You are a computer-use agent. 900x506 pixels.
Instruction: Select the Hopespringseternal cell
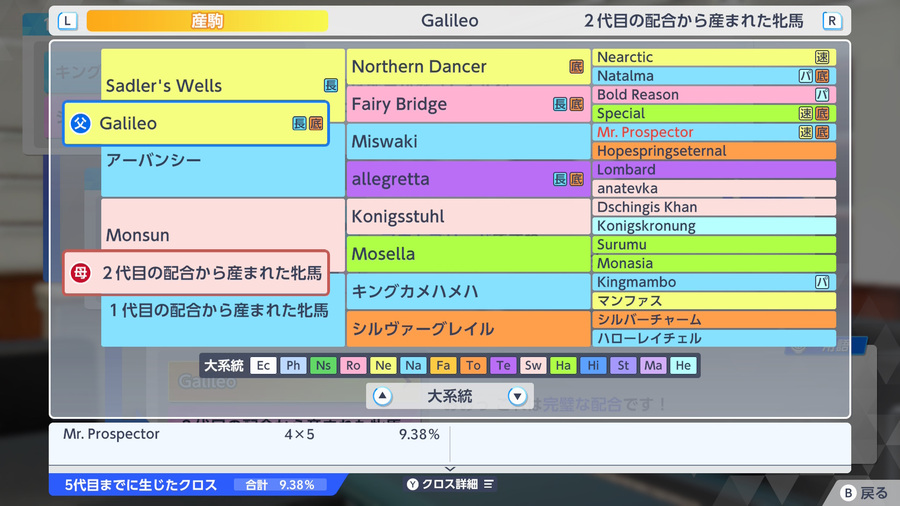click(x=713, y=151)
